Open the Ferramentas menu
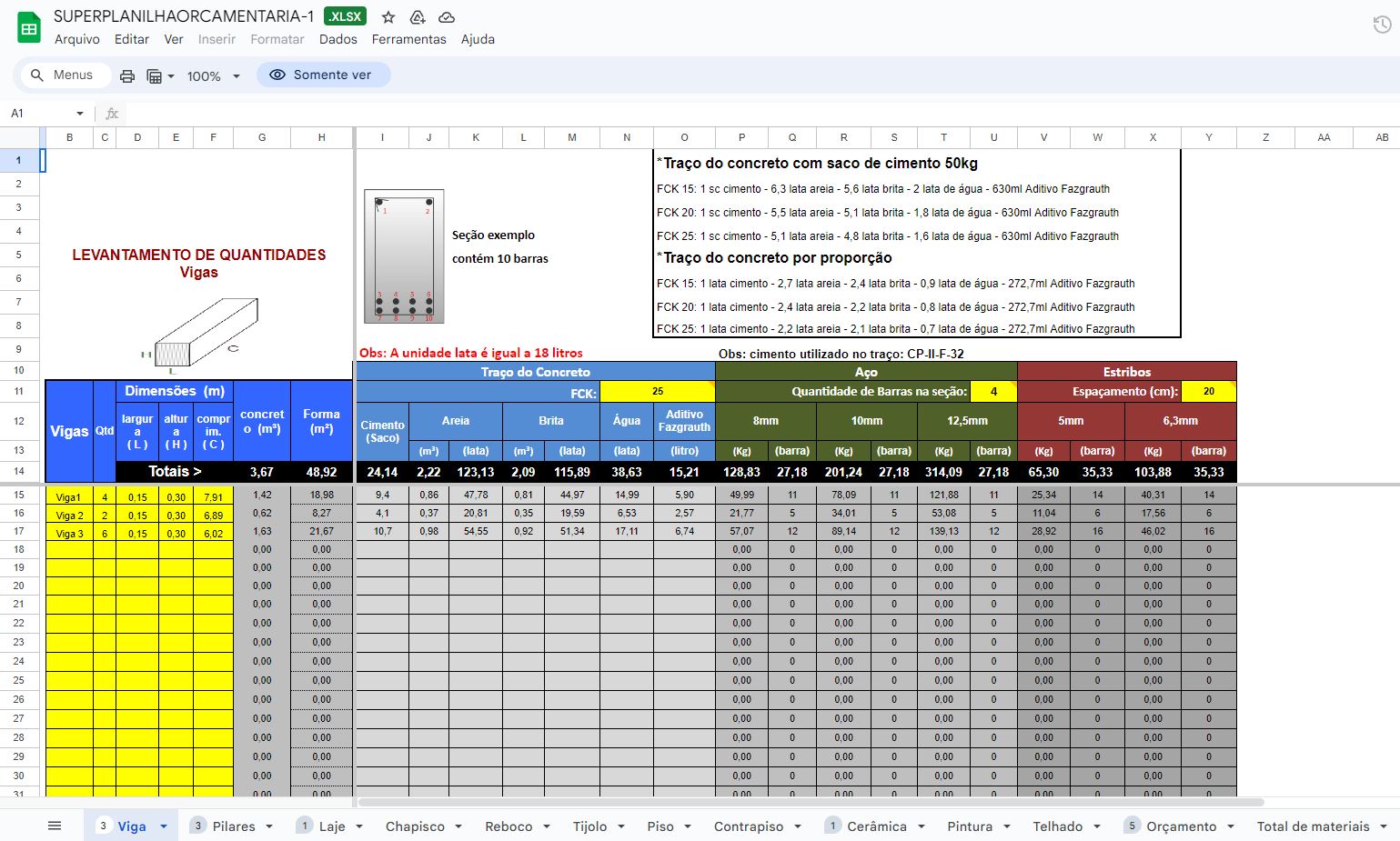The height and width of the screenshot is (841, 1400). pyautogui.click(x=409, y=39)
